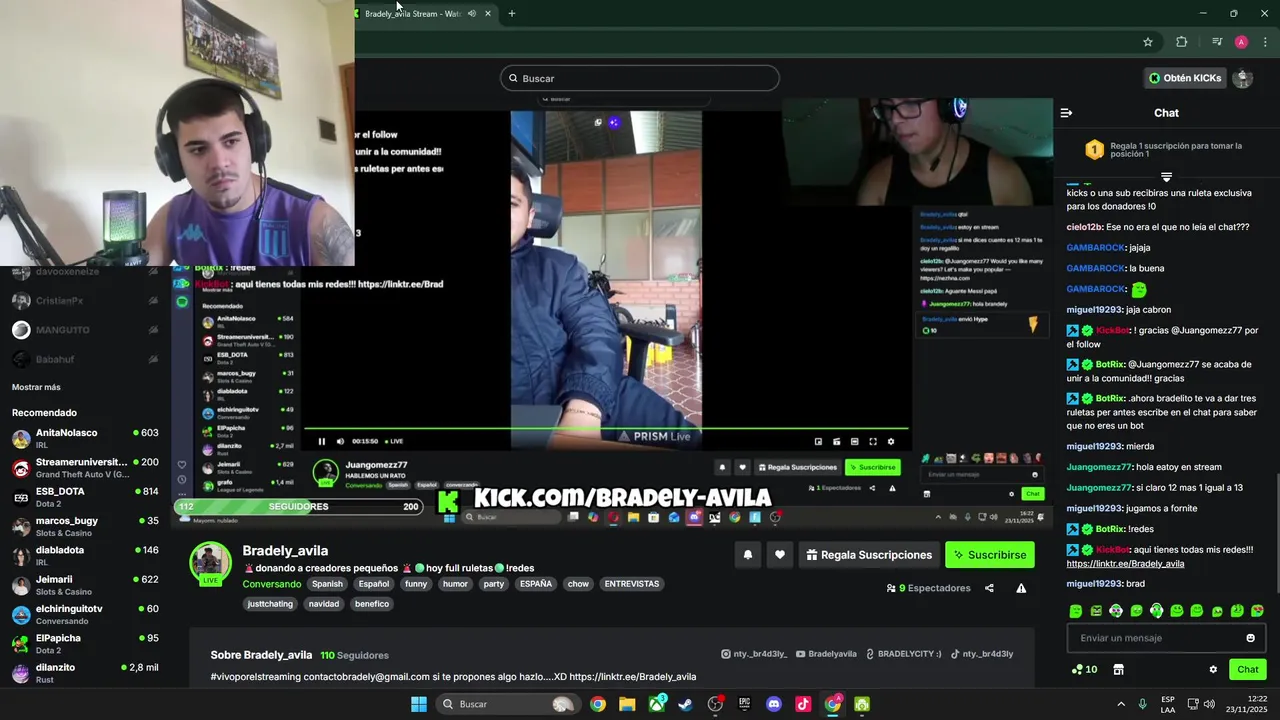
Task: Open stream player settings gear
Action: coord(891,441)
